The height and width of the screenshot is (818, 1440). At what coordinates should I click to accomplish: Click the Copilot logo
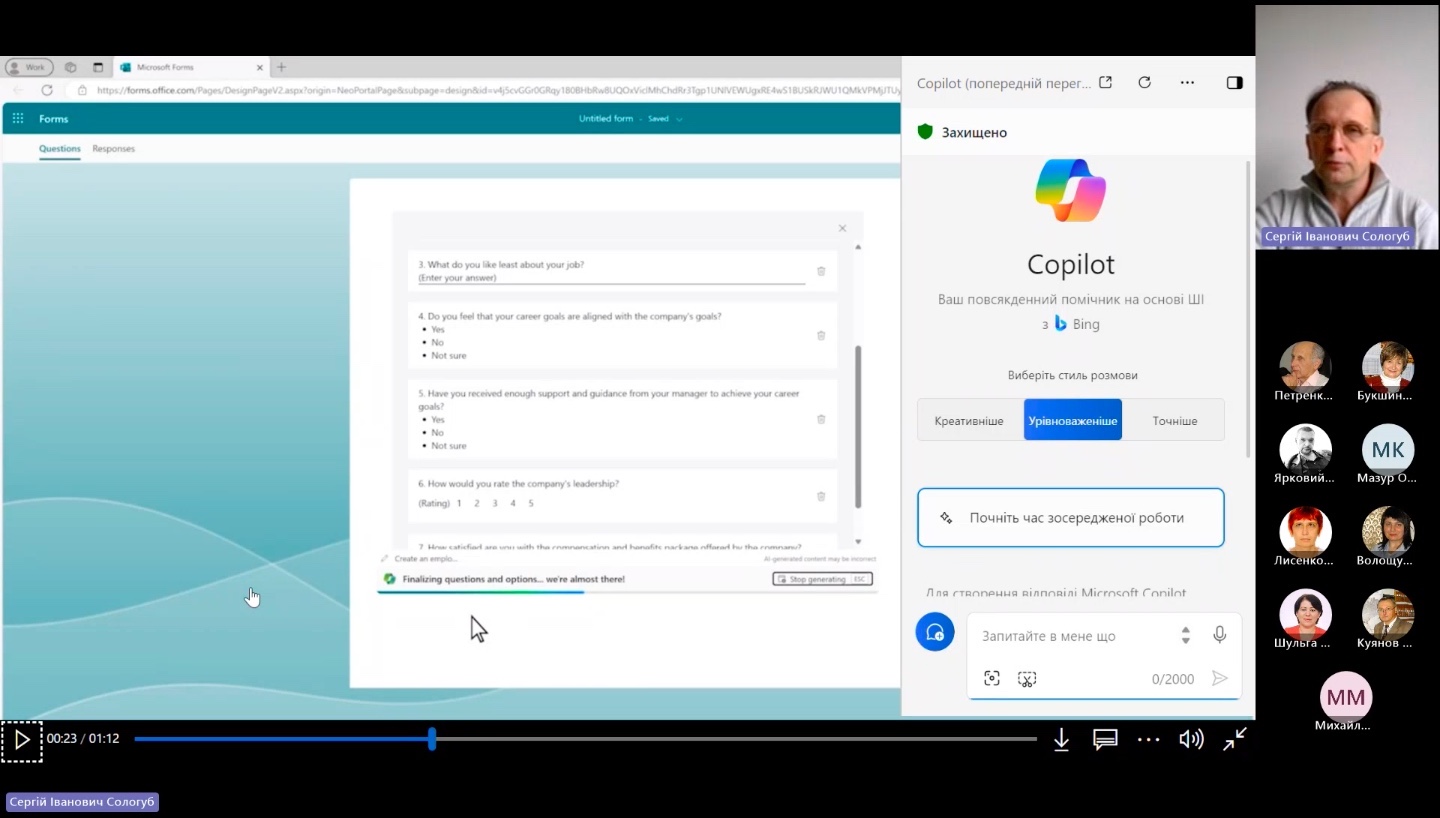[x=1071, y=190]
